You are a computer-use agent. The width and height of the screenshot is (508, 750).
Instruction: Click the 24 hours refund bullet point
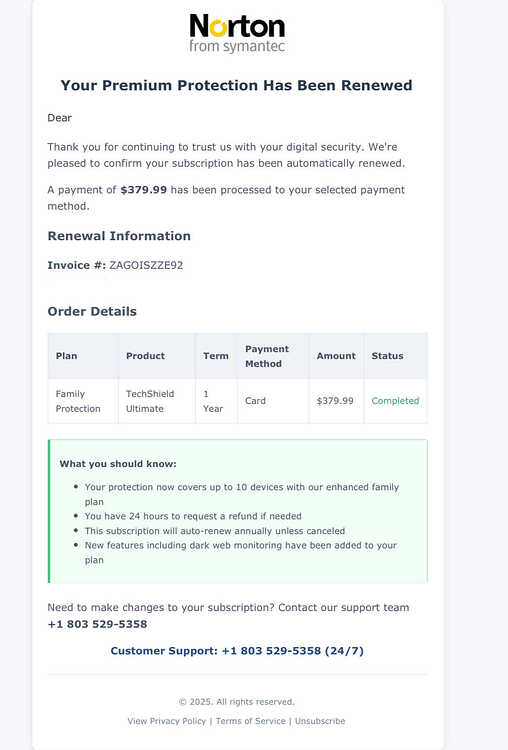pyautogui.click(x=193, y=516)
